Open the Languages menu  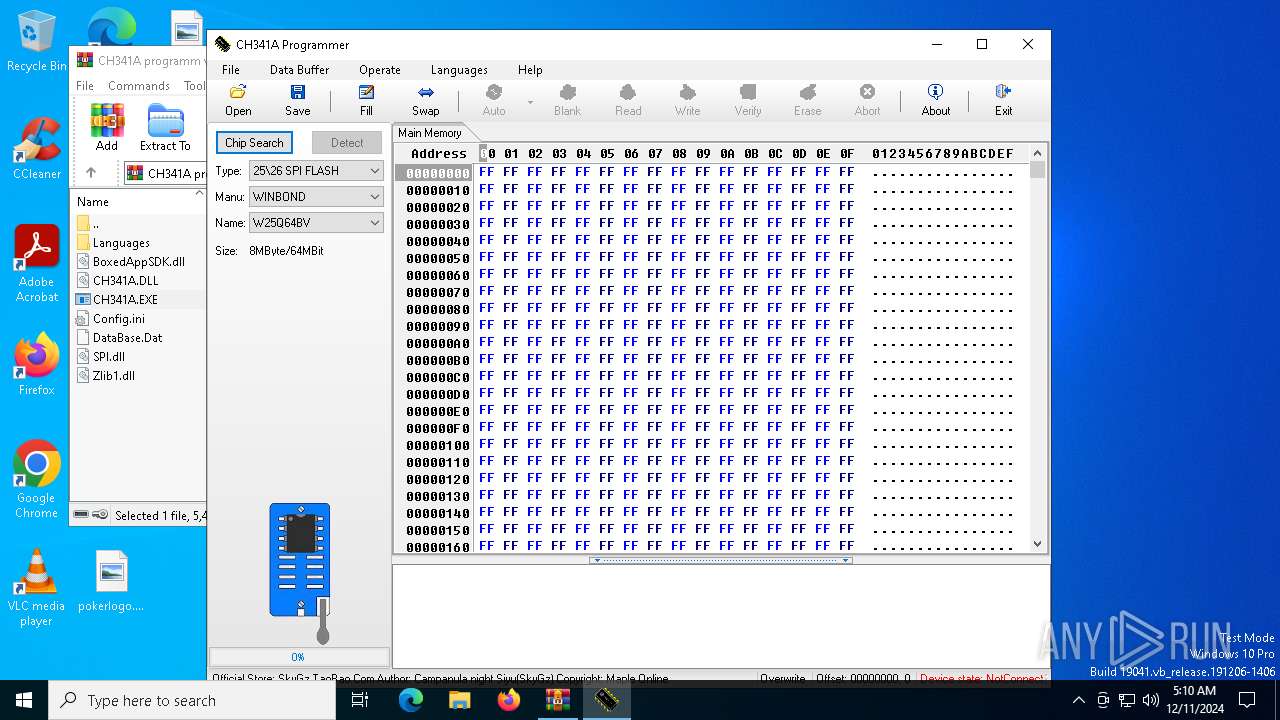(x=459, y=70)
